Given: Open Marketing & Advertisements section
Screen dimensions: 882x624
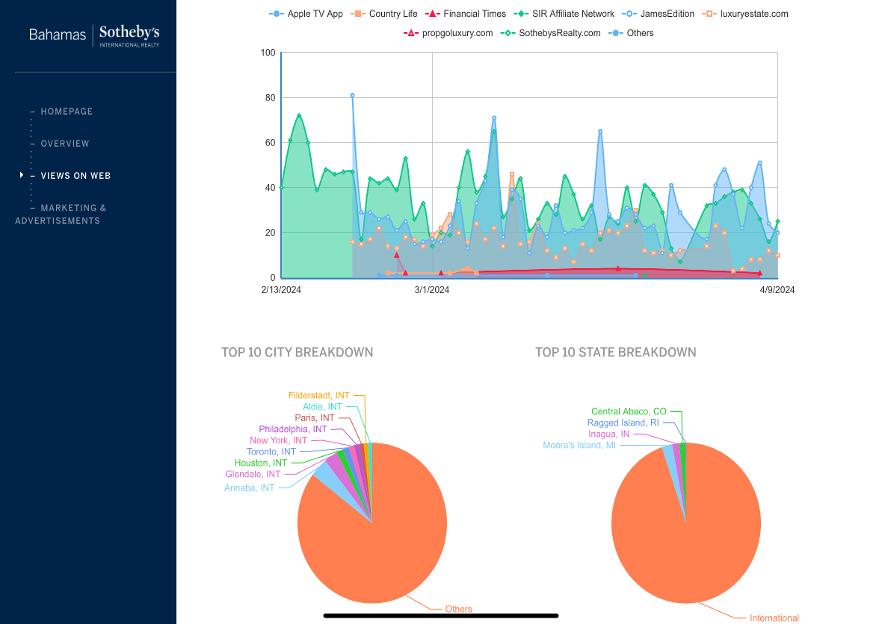Looking at the screenshot, I should pyautogui.click(x=61, y=214).
